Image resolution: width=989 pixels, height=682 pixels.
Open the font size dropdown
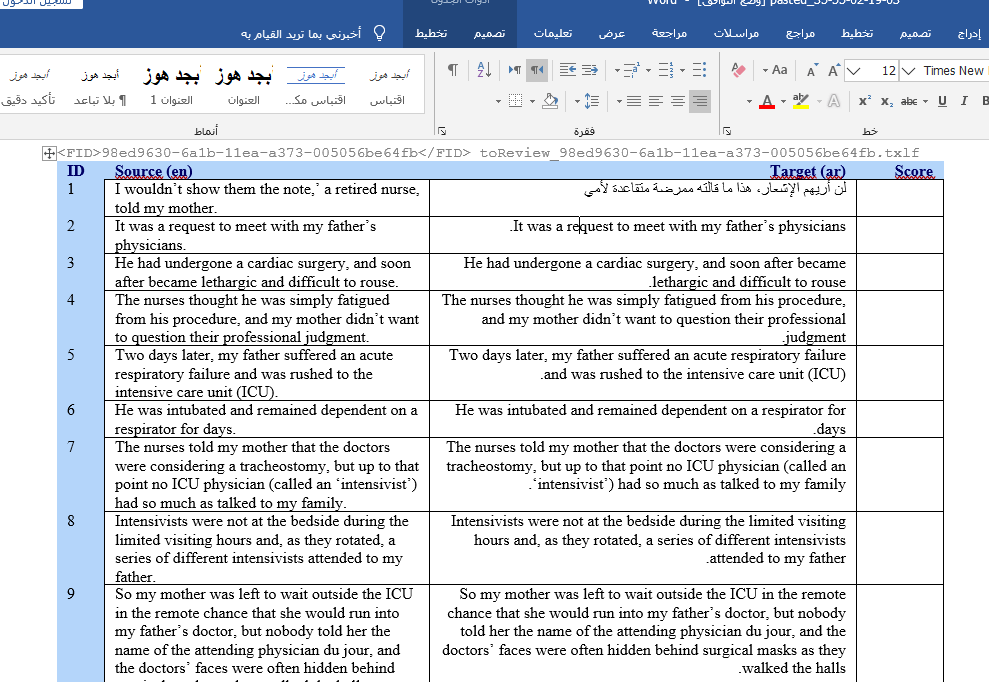pyautogui.click(x=854, y=70)
